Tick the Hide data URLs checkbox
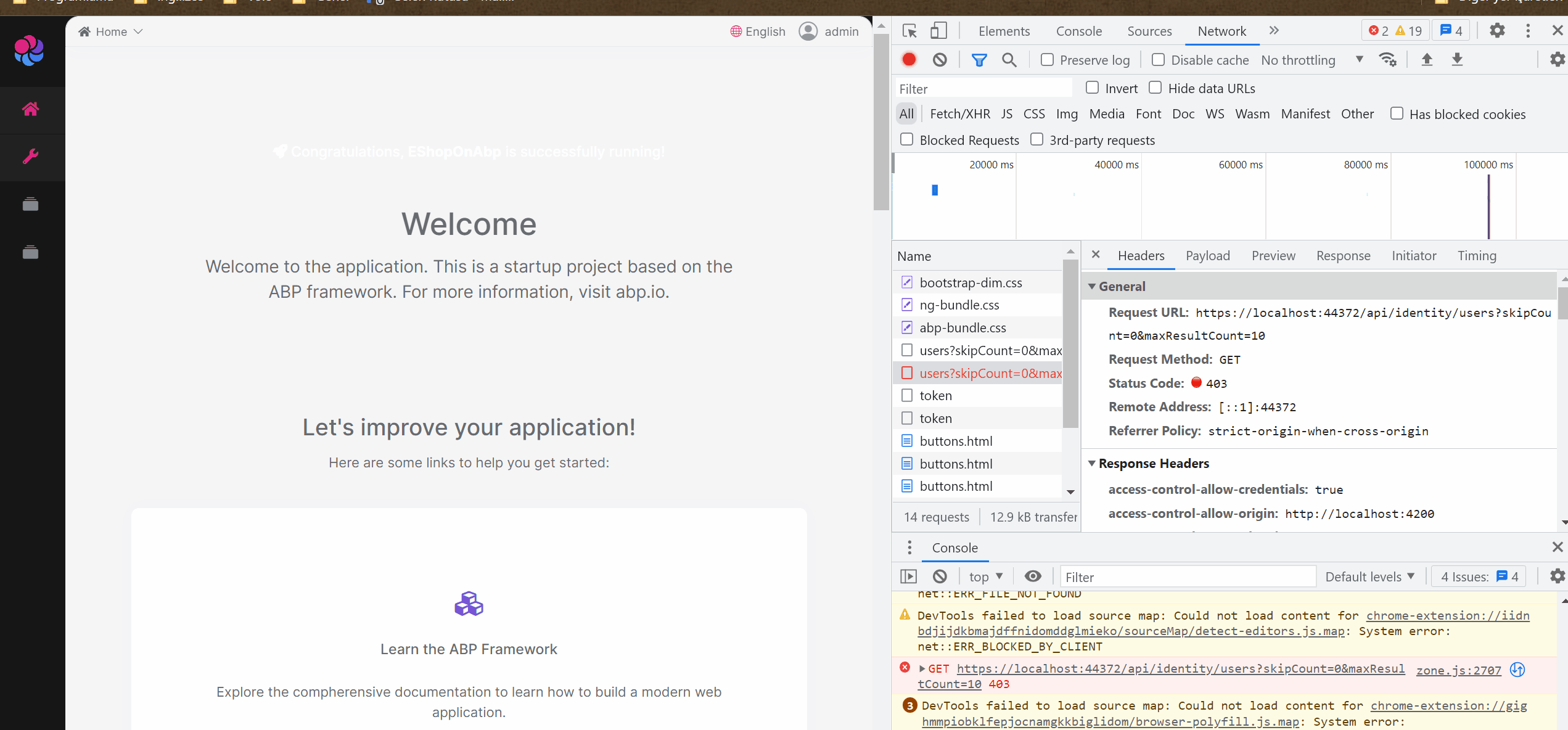This screenshot has height=730, width=1568. 1155,88
